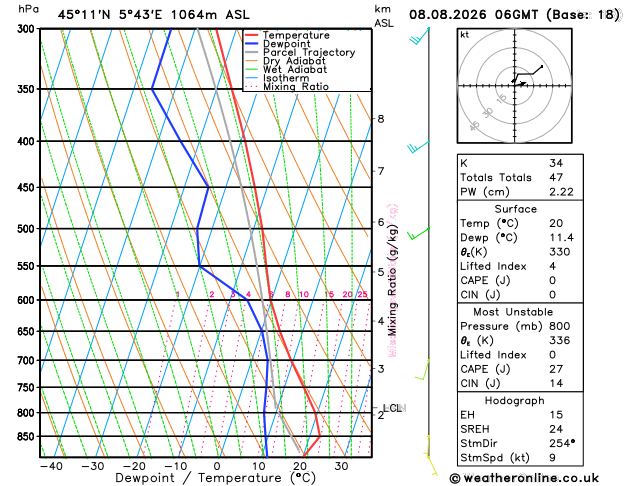Image resolution: width=629 pixels, height=486 pixels.
Task: Click the 'Hodograph' section header
Action: [515, 401]
